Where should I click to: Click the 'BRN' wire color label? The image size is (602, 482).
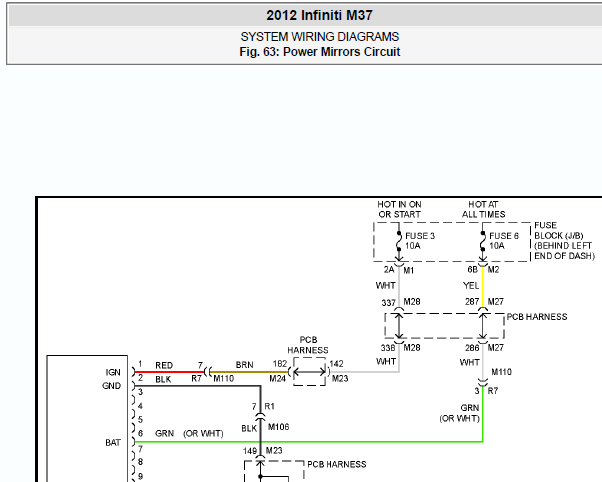pyautogui.click(x=245, y=365)
